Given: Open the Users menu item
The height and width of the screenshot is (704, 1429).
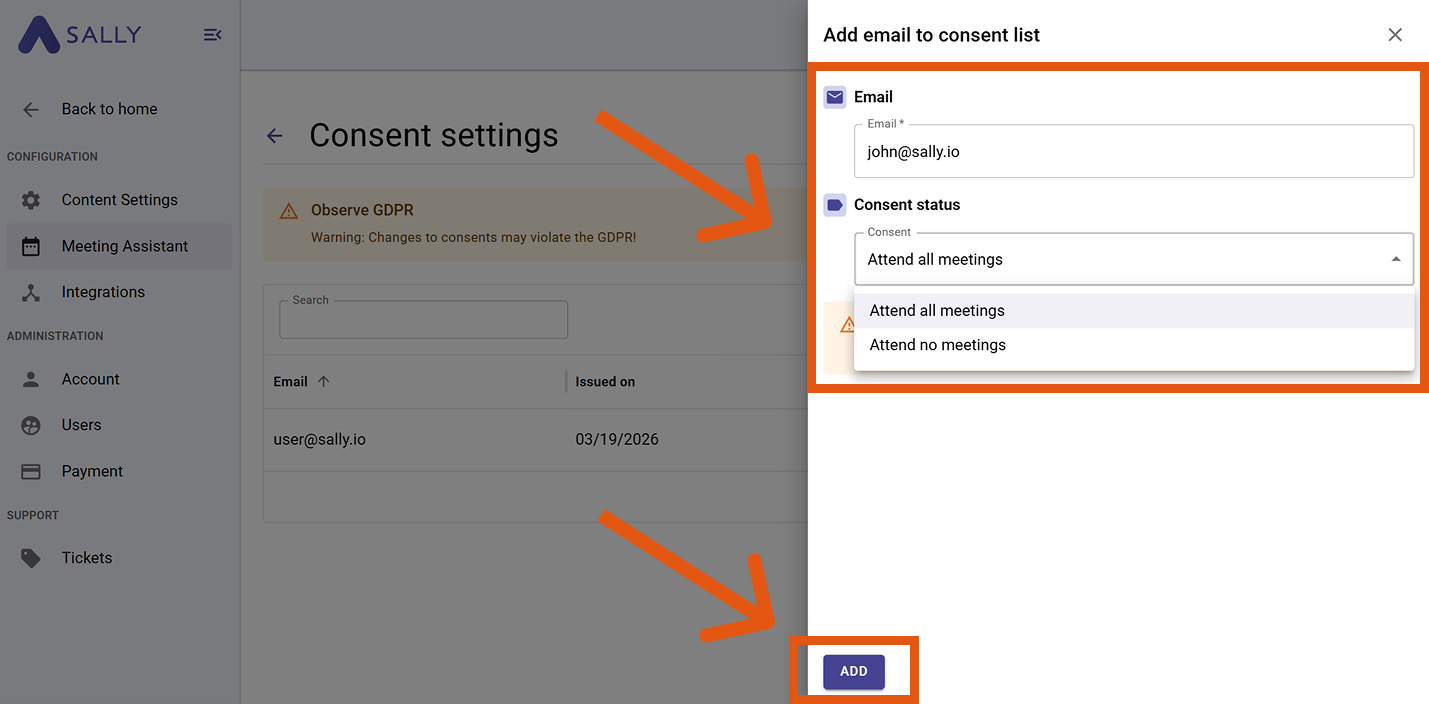Looking at the screenshot, I should (x=81, y=425).
